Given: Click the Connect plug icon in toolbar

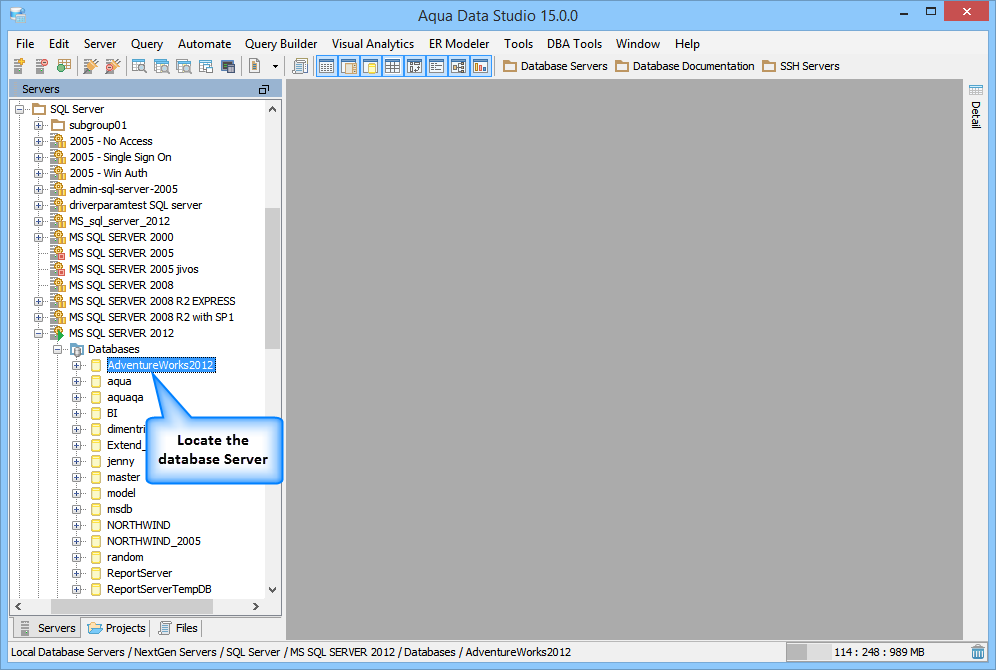Looking at the screenshot, I should tap(90, 65).
